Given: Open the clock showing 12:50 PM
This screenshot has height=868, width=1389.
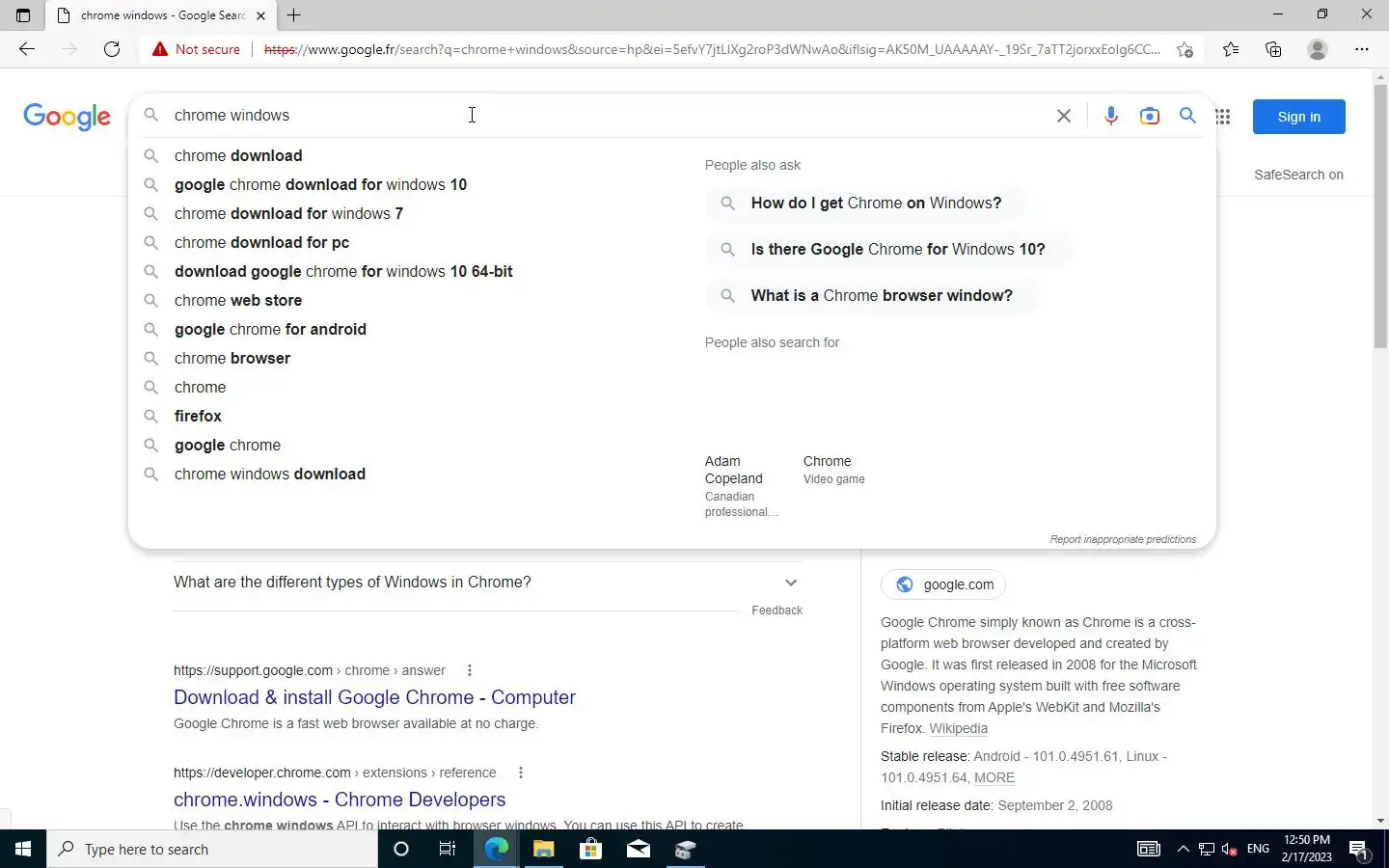Looking at the screenshot, I should pos(1307,849).
